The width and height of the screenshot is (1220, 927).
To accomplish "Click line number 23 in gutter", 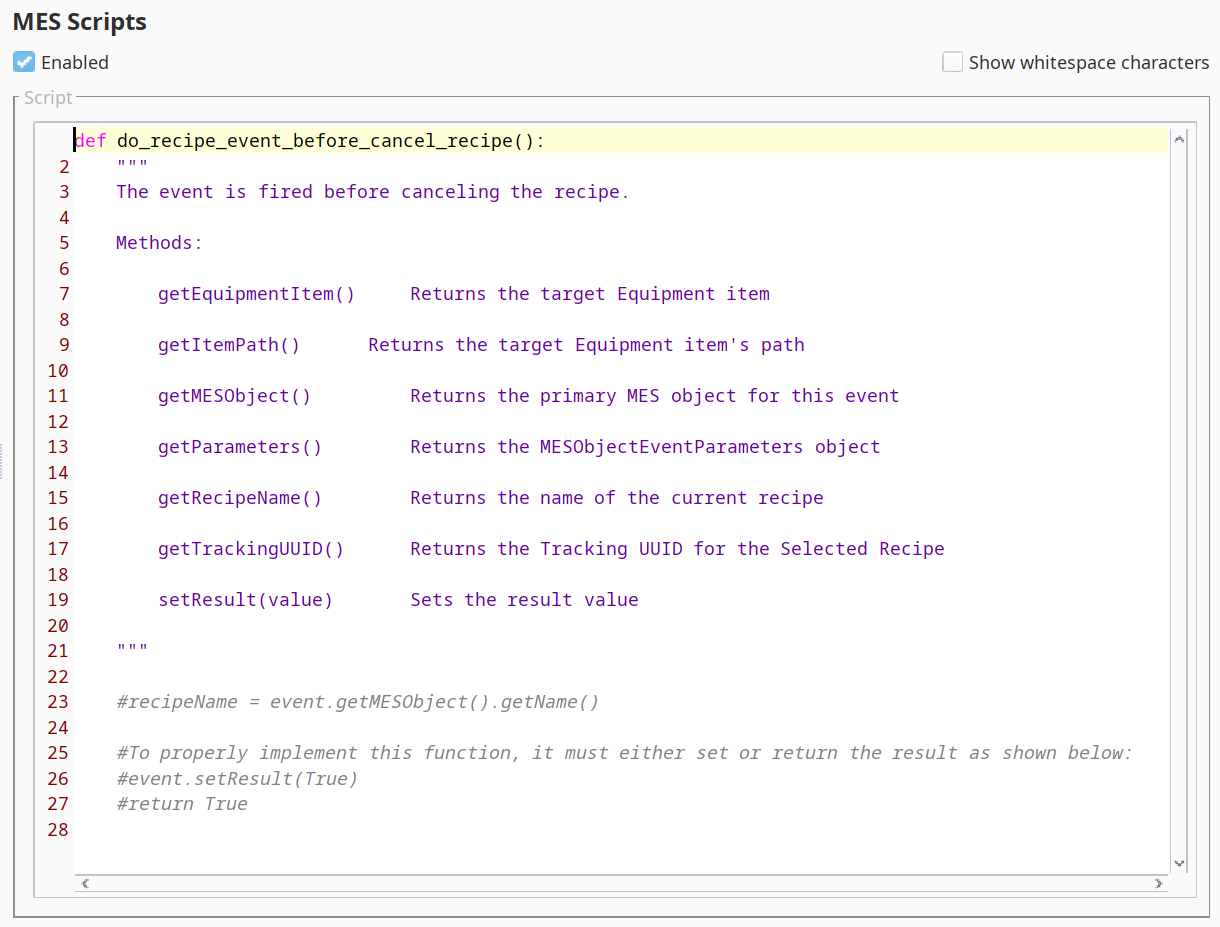I will (58, 702).
